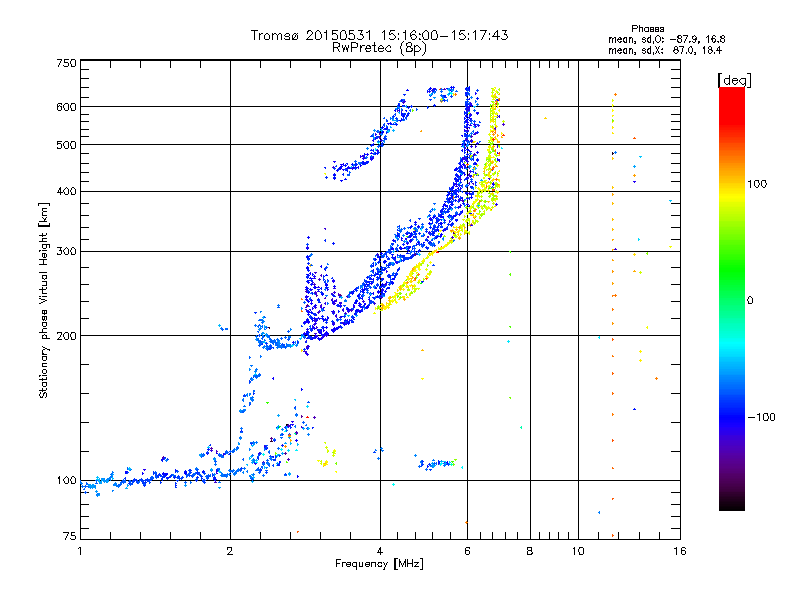This screenshot has width=800, height=600.
Task: Click the x-axis tick label '1'
Action: (80, 551)
